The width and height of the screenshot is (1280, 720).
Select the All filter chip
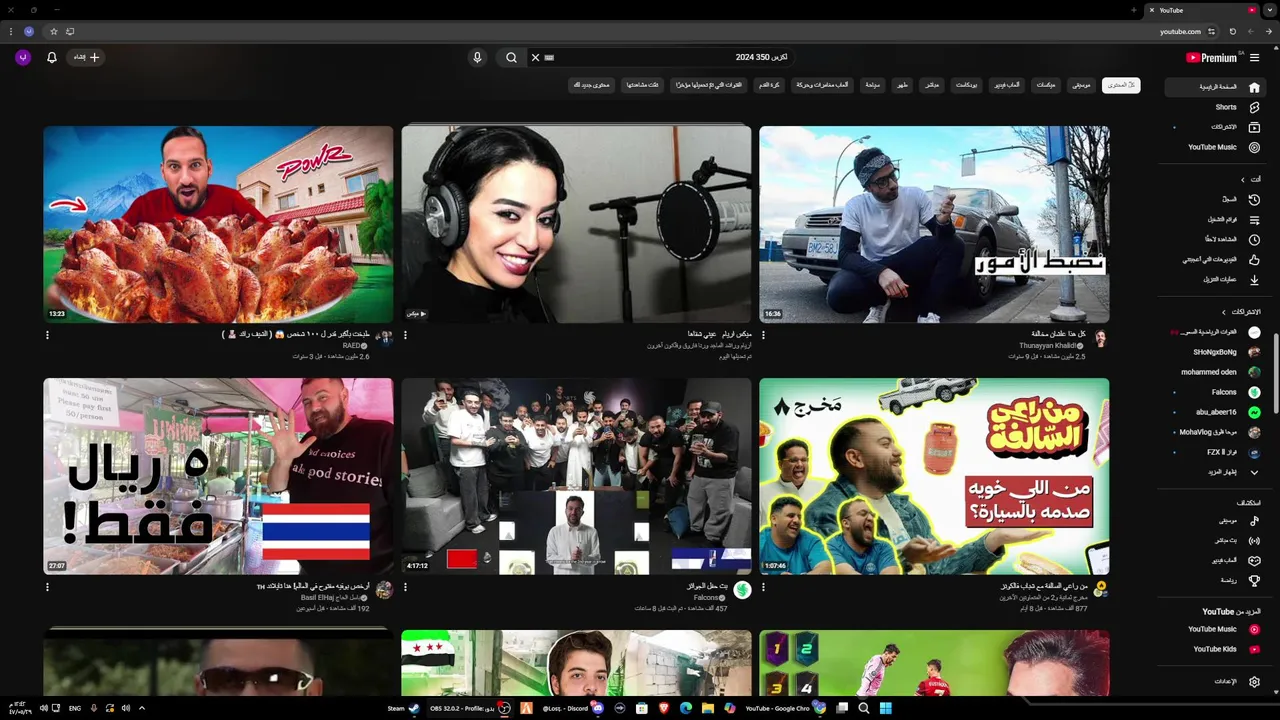(1121, 85)
